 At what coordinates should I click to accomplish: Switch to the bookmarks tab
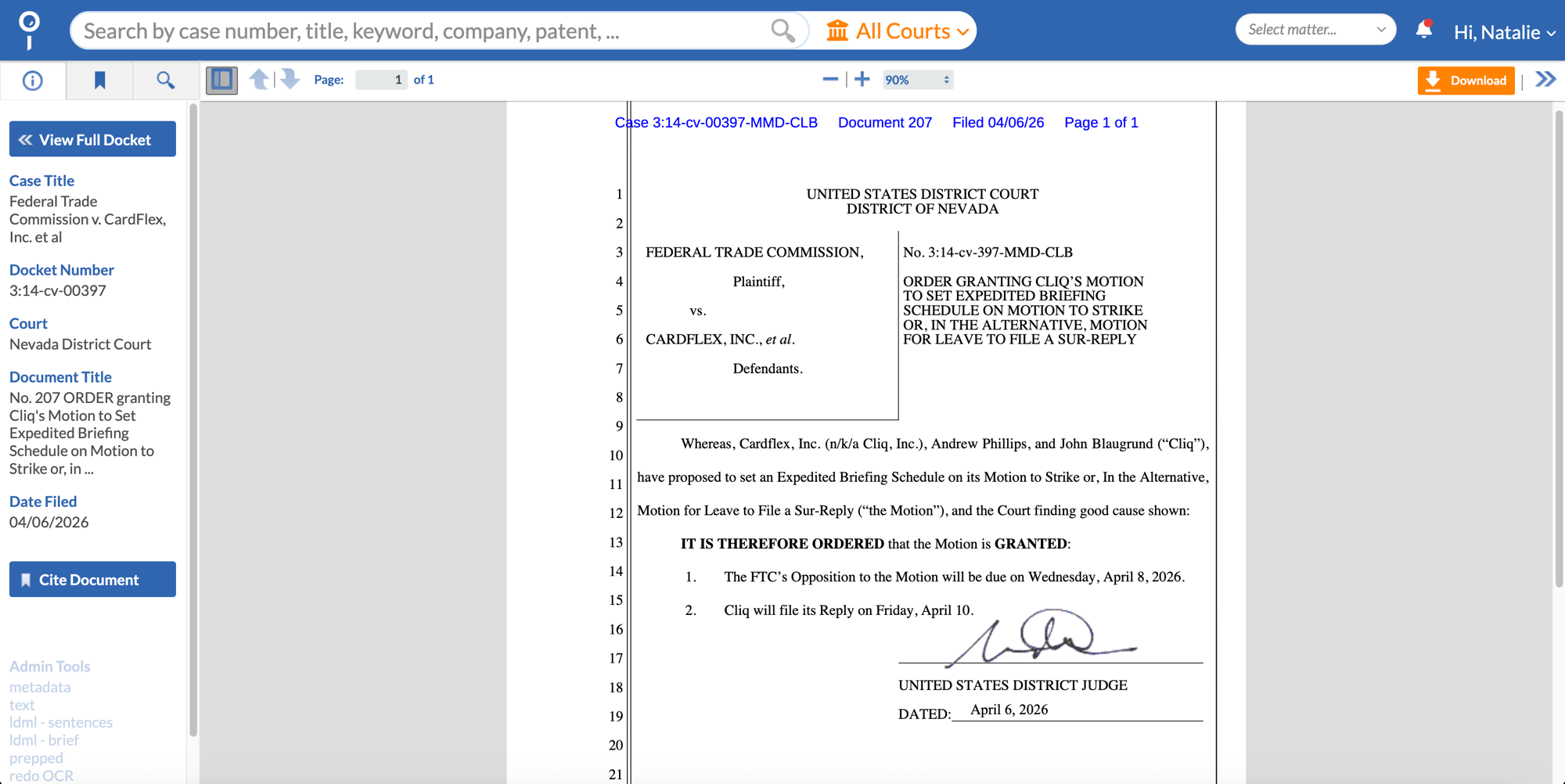(99, 80)
